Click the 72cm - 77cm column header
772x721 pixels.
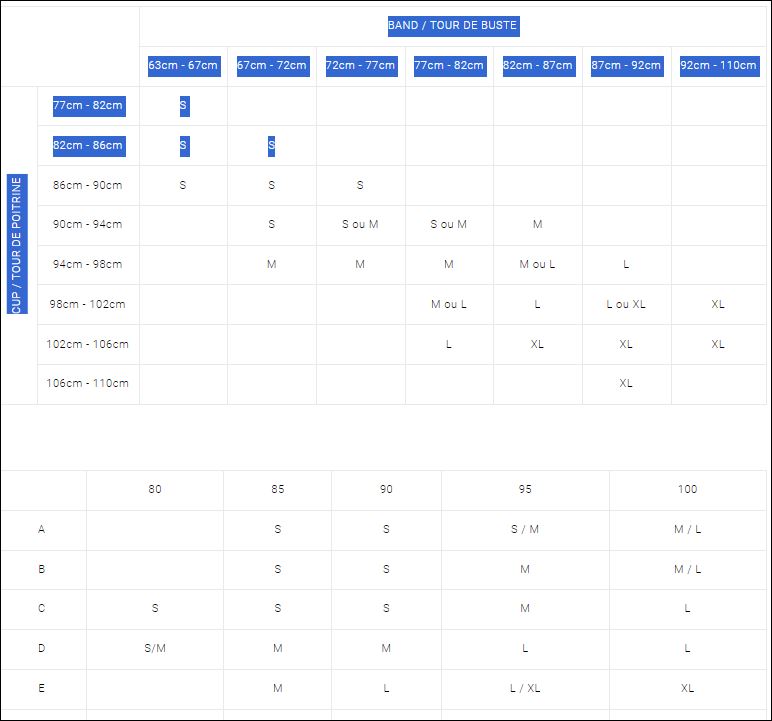click(360, 66)
